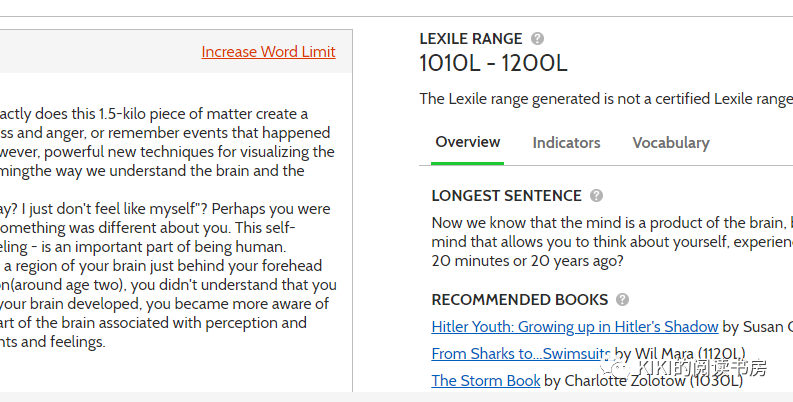Open the help icon next to LONGEST SENTENCE
This screenshot has height=402, width=793.
coord(596,196)
